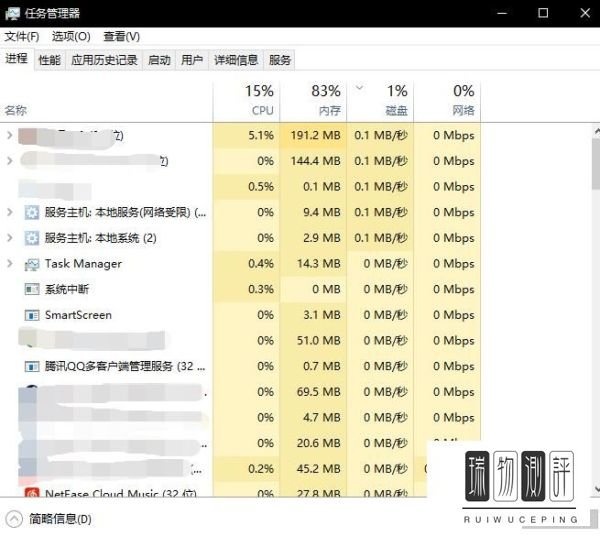Sort by the 0% 网络 column header
The image size is (600, 536).
(x=447, y=102)
